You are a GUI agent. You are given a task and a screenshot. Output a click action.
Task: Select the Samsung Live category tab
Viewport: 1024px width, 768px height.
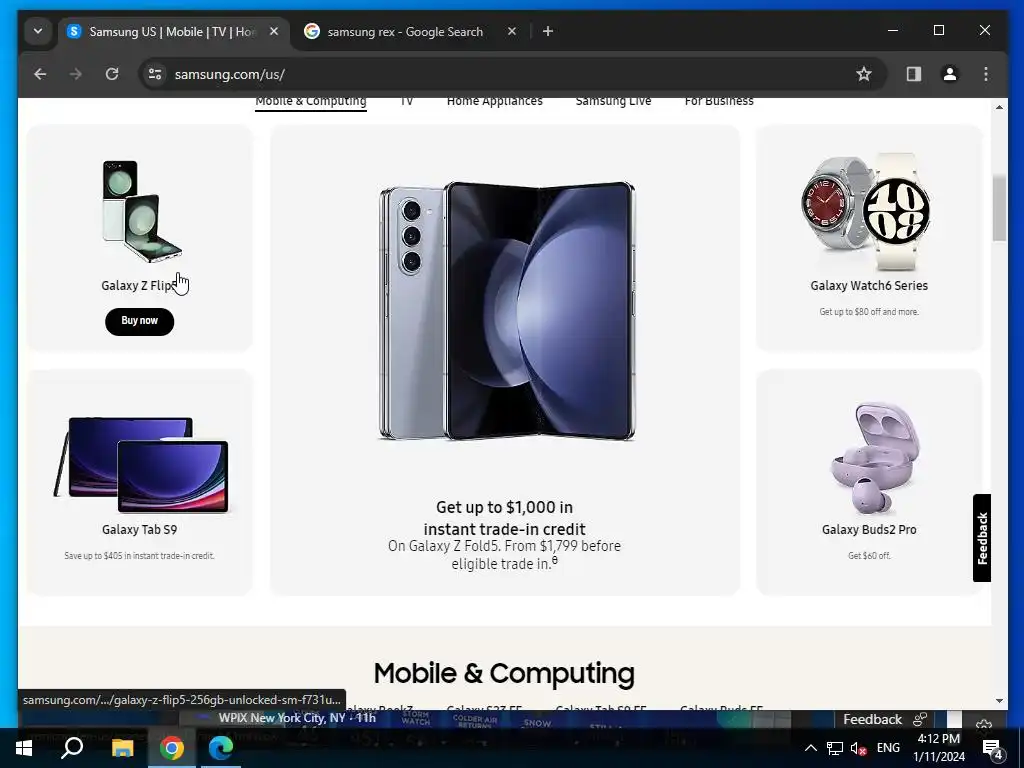613,102
